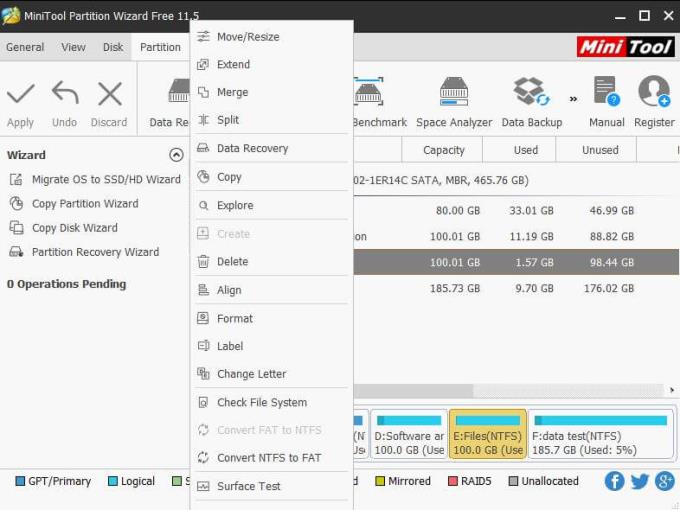Select Change Letter menu entry
Screen dimensions: 680x510
pos(271,374)
